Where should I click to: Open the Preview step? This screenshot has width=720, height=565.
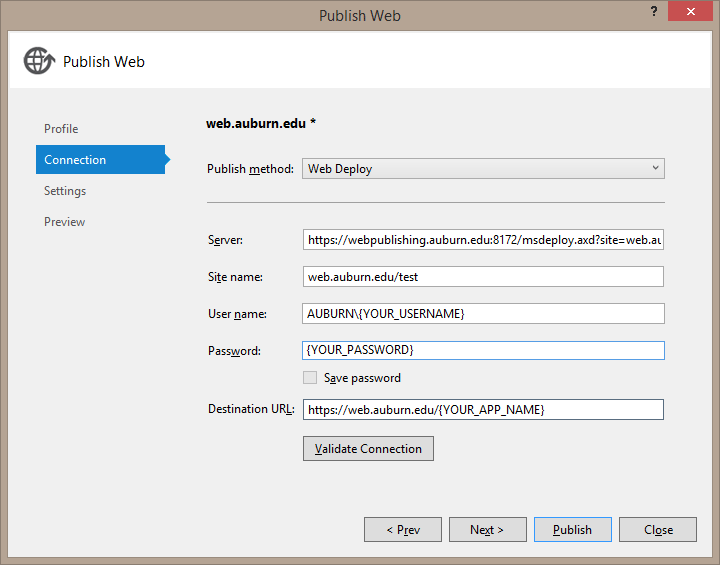click(x=65, y=222)
